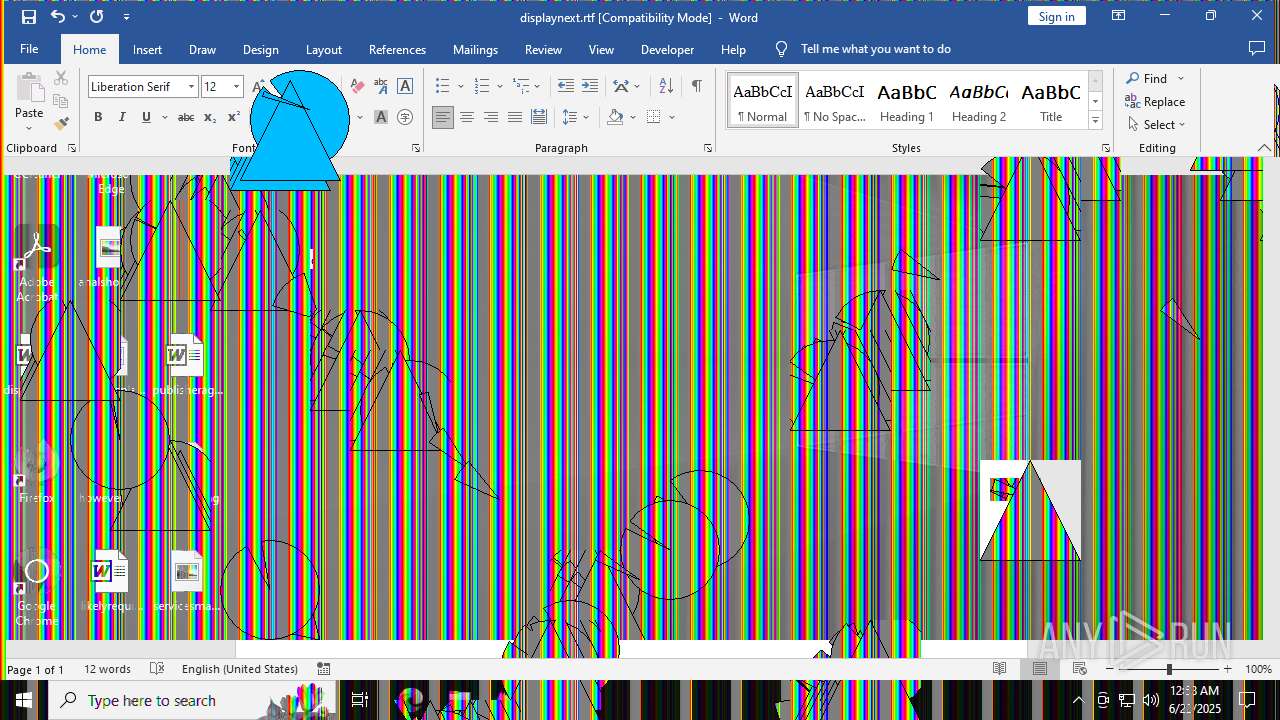Copy selection using the Copy icon
This screenshot has width=1280, height=720.
(x=61, y=101)
